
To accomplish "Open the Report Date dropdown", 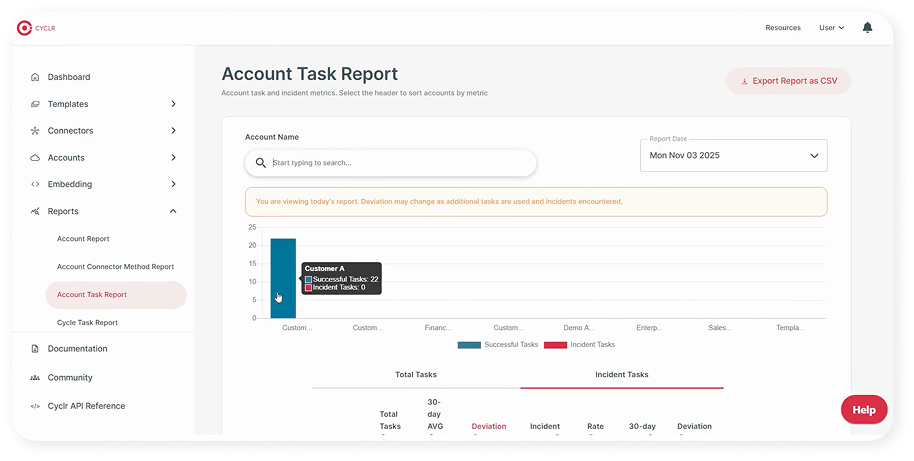I will pos(733,156).
